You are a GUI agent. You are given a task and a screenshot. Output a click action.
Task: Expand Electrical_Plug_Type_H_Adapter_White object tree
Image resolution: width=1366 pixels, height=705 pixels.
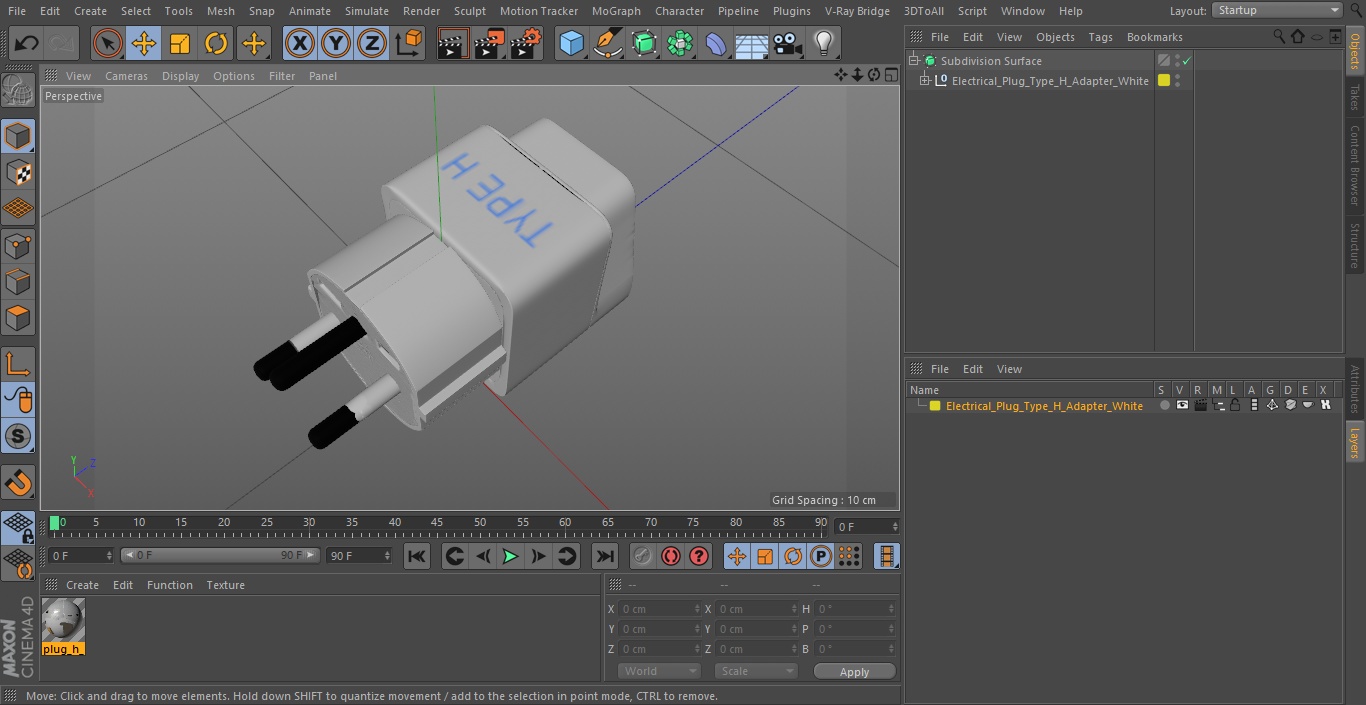click(925, 81)
